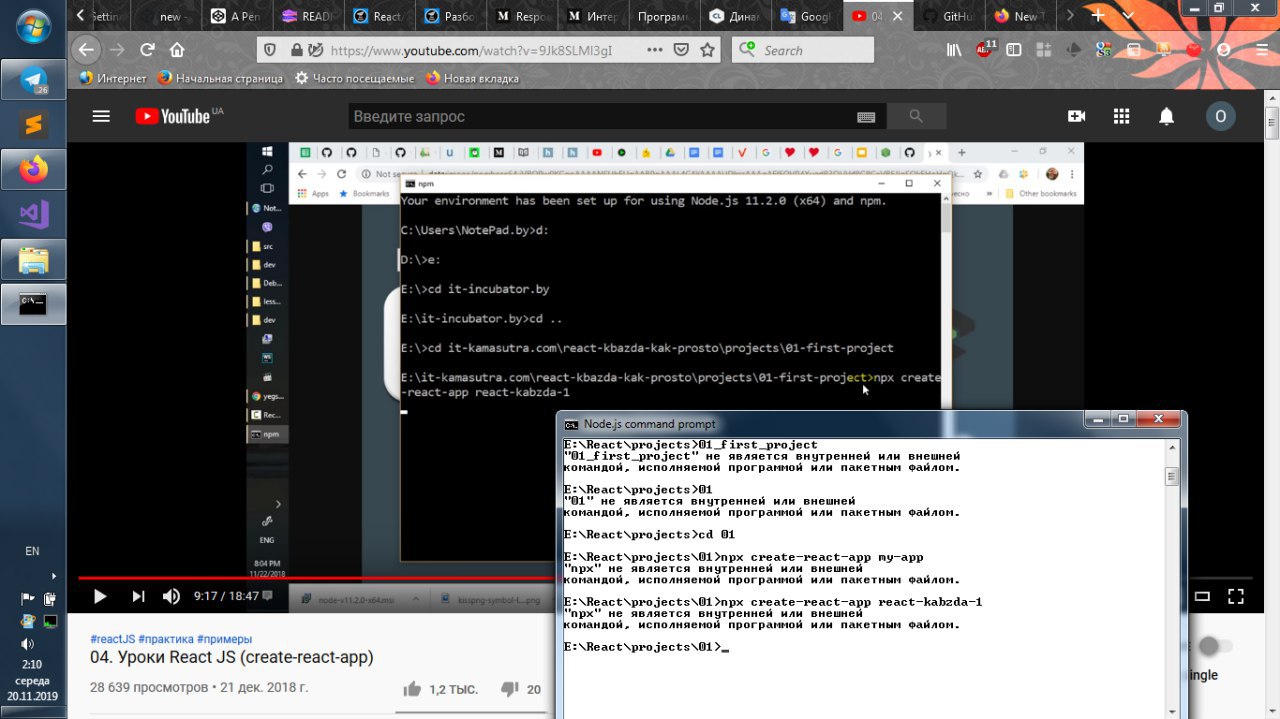This screenshot has height=719, width=1280.
Task: Skip to the next video
Action: (x=138, y=597)
